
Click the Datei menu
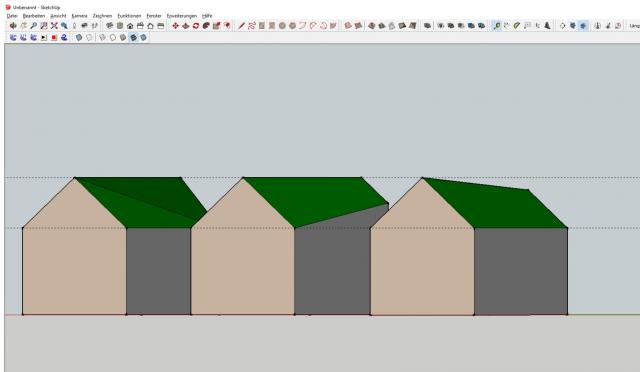(12, 16)
